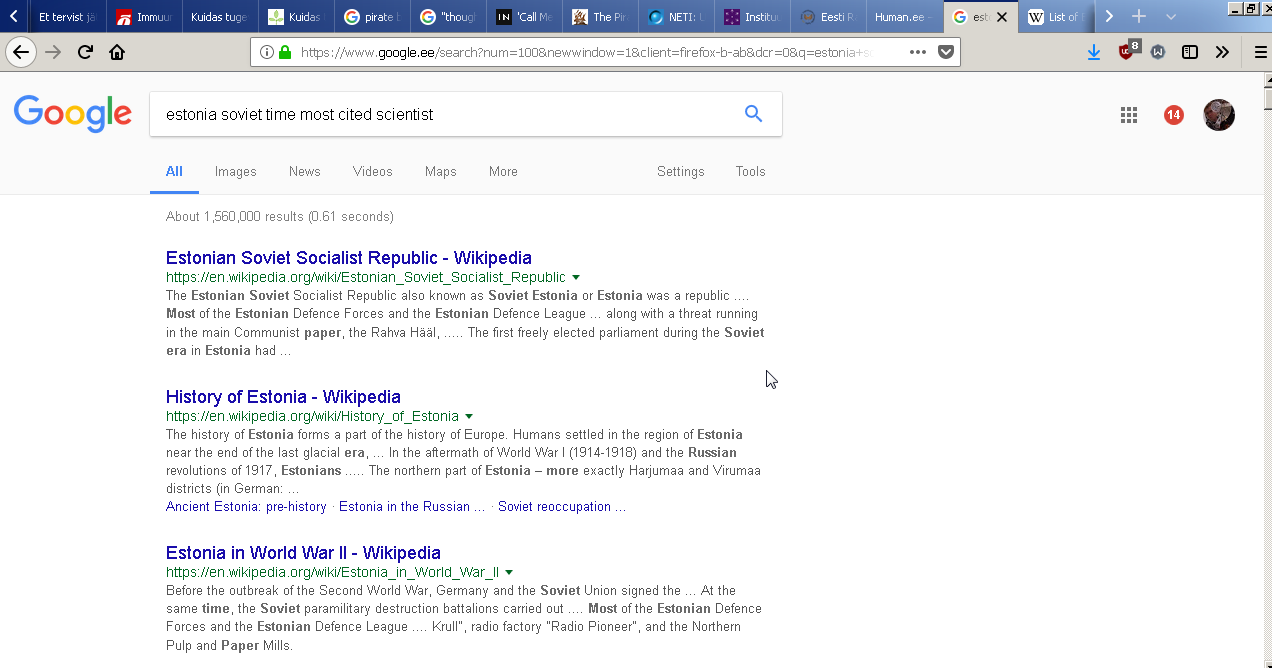
Task: List all open tabs
Action: coord(1171,17)
